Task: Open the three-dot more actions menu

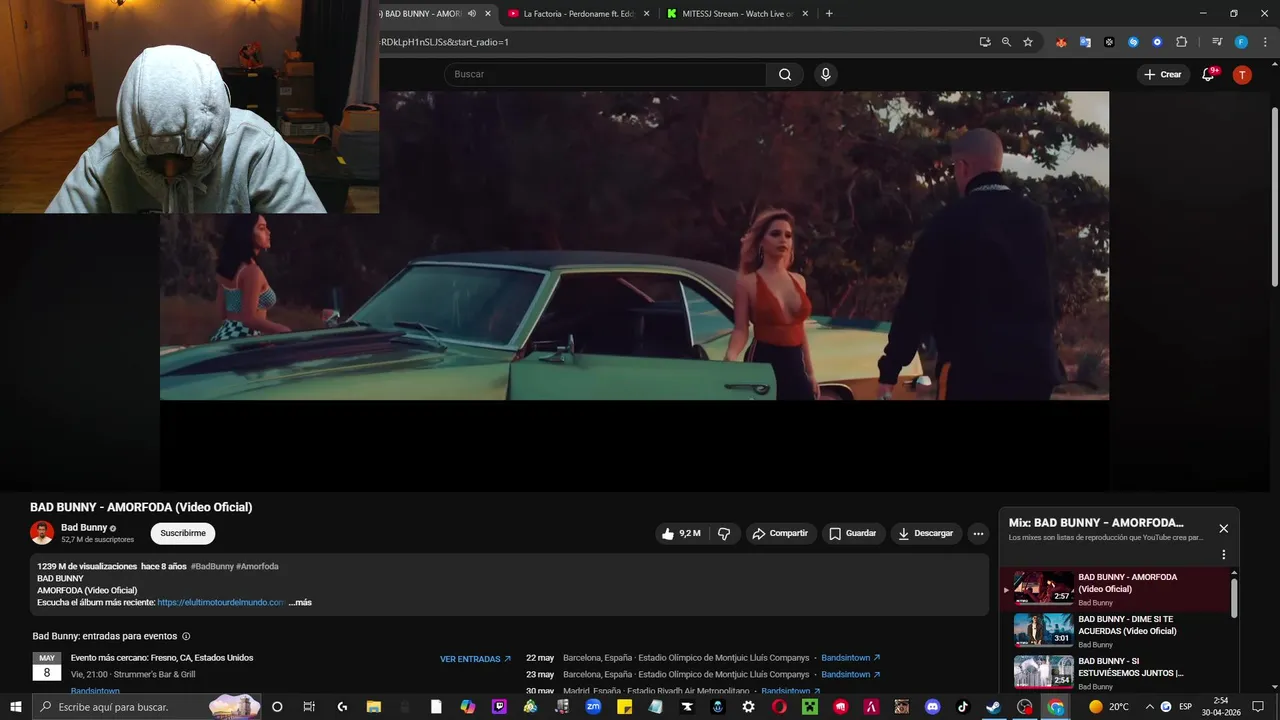Action: click(x=978, y=533)
